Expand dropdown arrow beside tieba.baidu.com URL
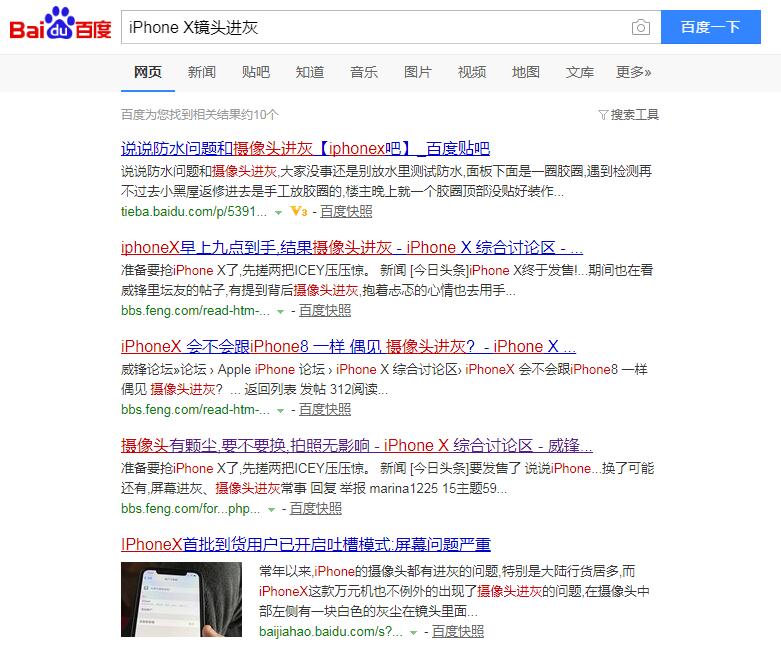This screenshot has height=650, width=781. [x=278, y=213]
